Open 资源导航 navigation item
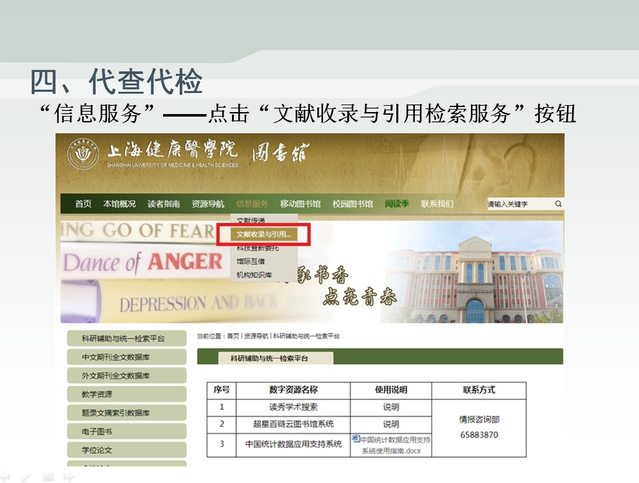639x483 pixels. pos(208,203)
